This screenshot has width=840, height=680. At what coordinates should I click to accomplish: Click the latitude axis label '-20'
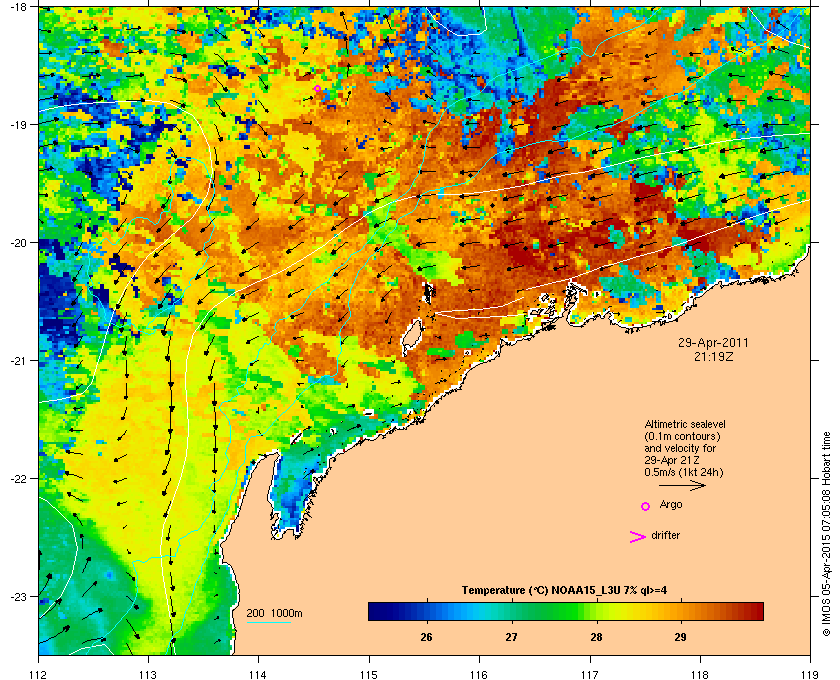point(19,243)
